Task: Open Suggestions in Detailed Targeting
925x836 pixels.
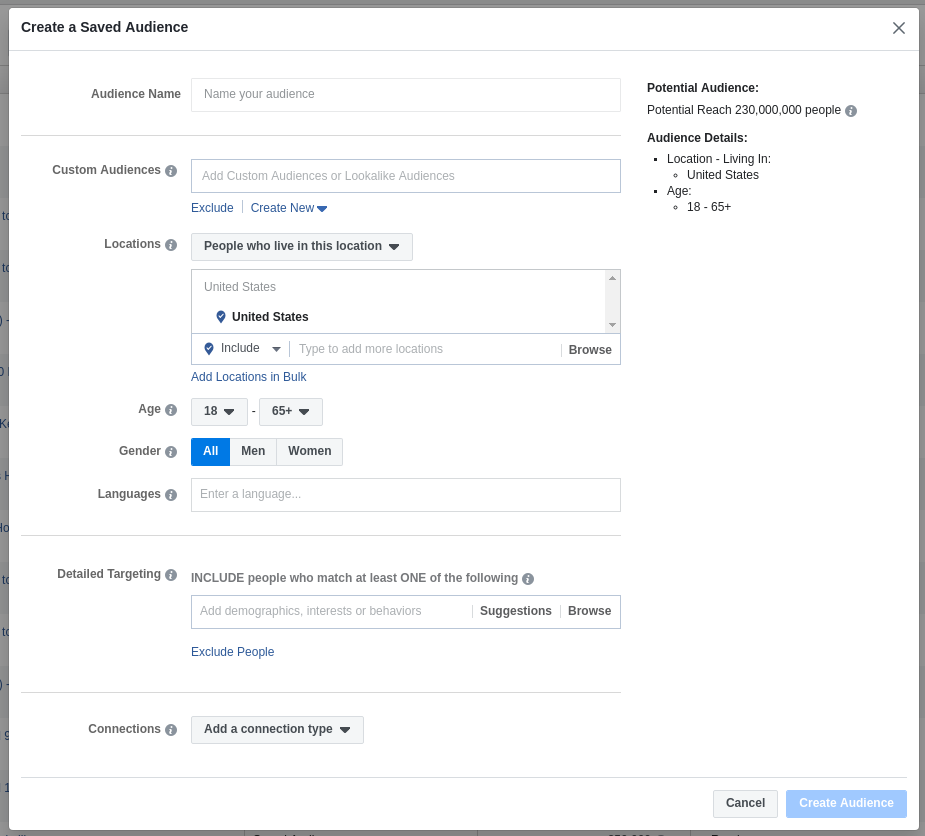Action: pyautogui.click(x=515, y=611)
